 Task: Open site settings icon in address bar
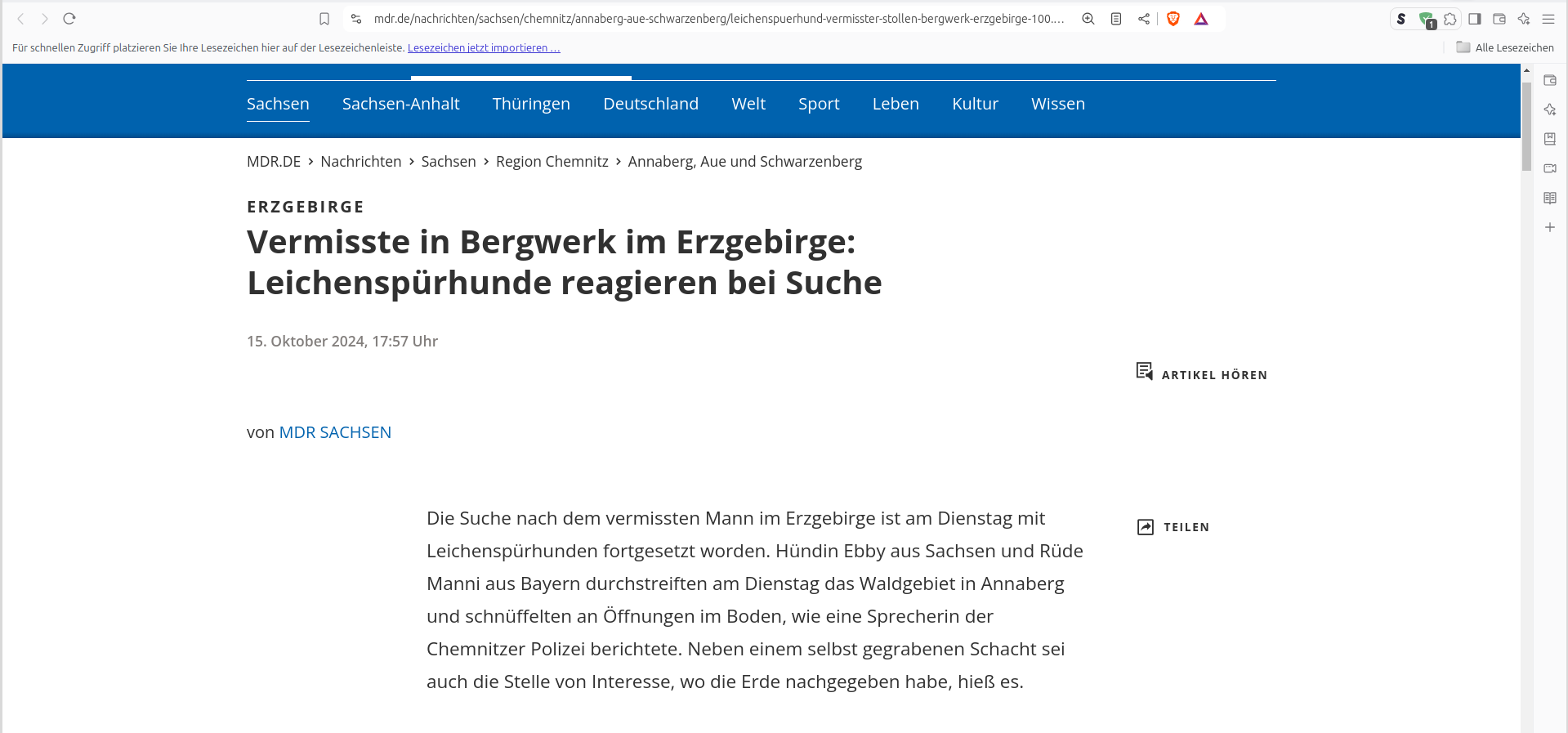(356, 19)
